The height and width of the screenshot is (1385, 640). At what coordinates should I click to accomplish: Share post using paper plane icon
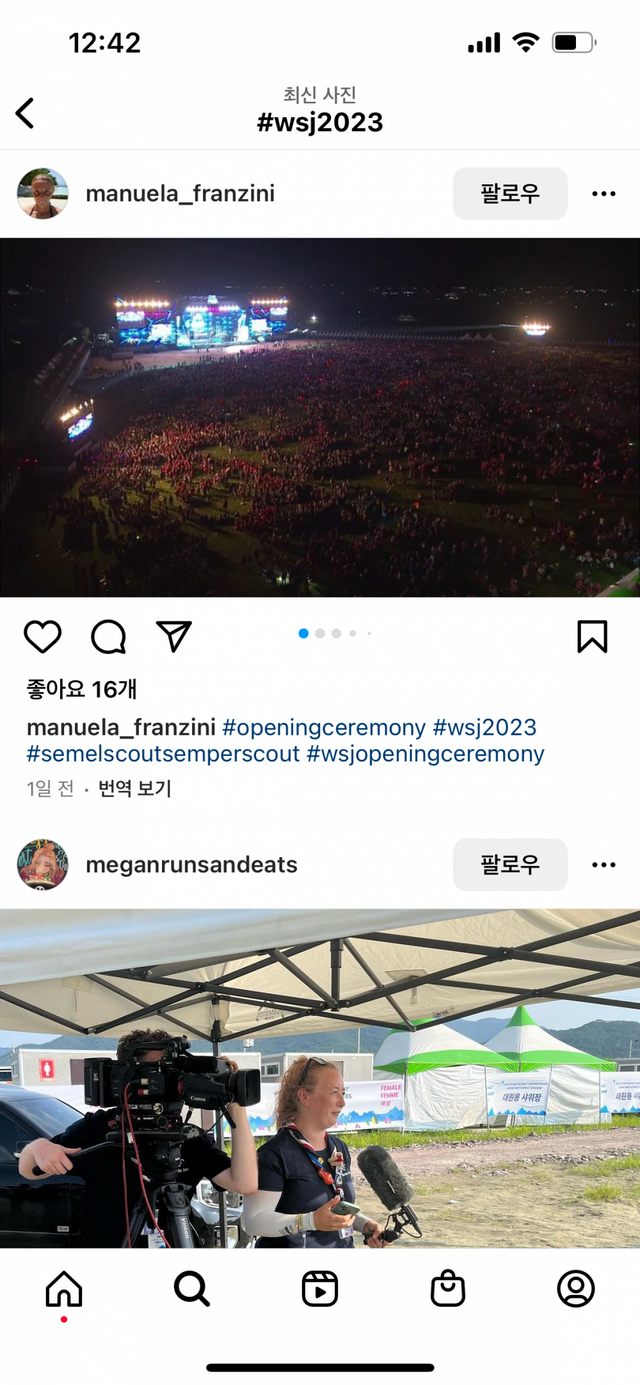(x=174, y=636)
